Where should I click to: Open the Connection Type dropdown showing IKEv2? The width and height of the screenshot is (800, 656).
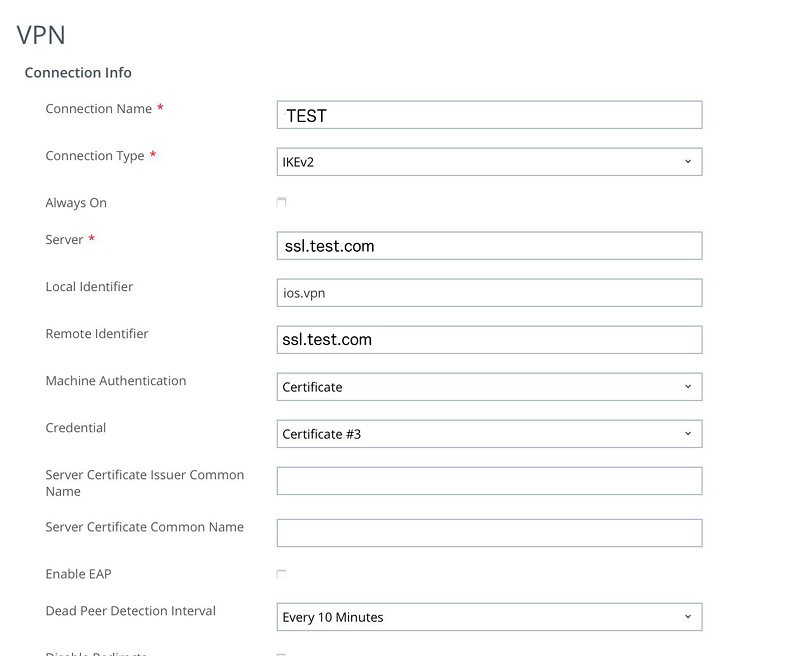(489, 162)
